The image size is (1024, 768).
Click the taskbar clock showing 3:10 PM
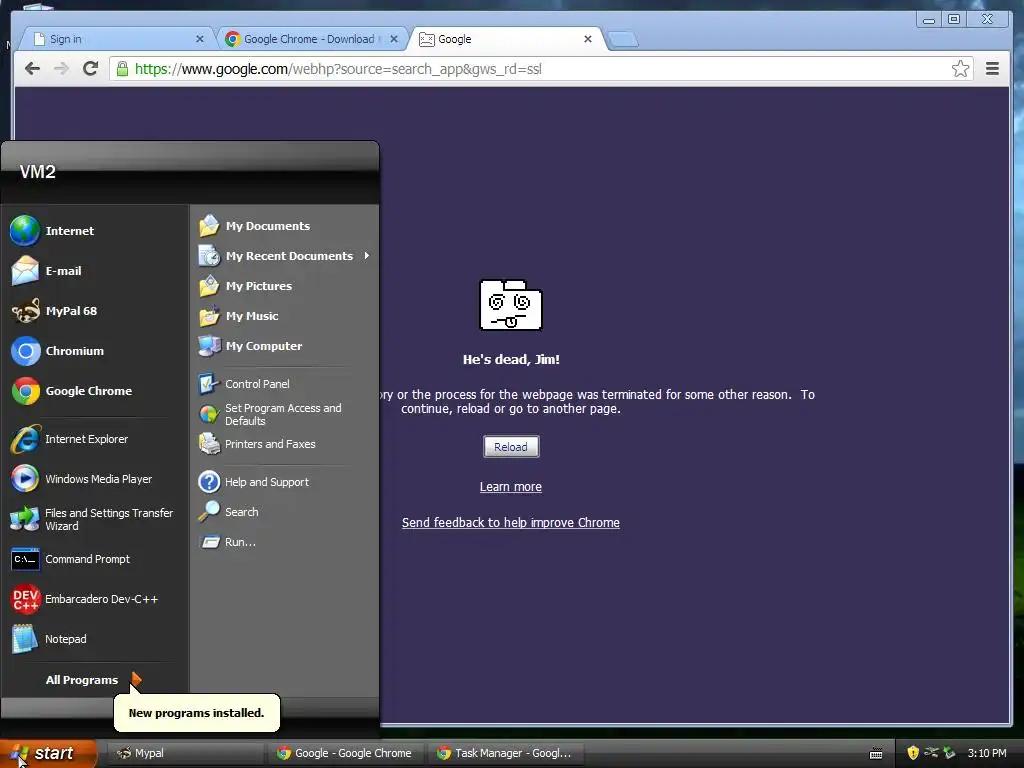[987, 753]
